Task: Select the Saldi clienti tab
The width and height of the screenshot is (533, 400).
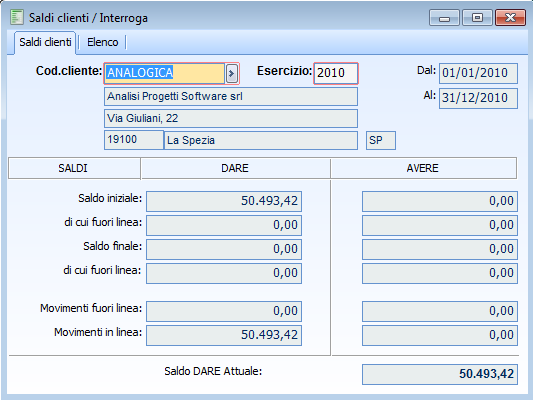Action: [x=45, y=42]
